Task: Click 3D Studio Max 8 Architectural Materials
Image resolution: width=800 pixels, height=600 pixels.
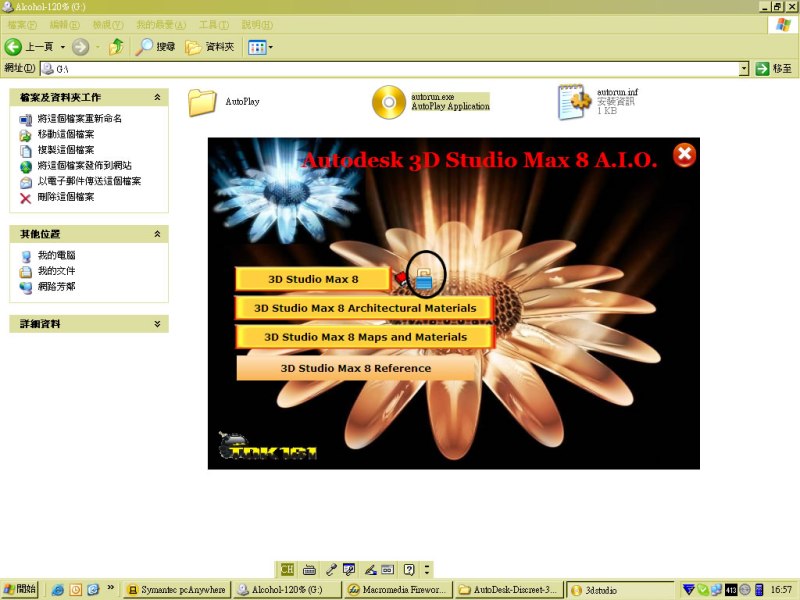Action: point(365,308)
